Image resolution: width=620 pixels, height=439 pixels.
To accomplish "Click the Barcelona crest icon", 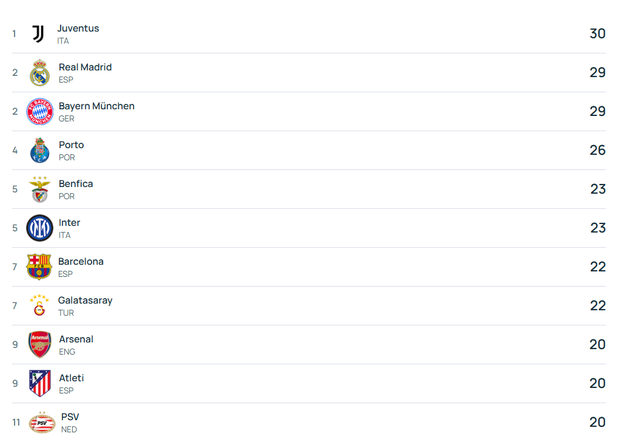I will tap(39, 267).
